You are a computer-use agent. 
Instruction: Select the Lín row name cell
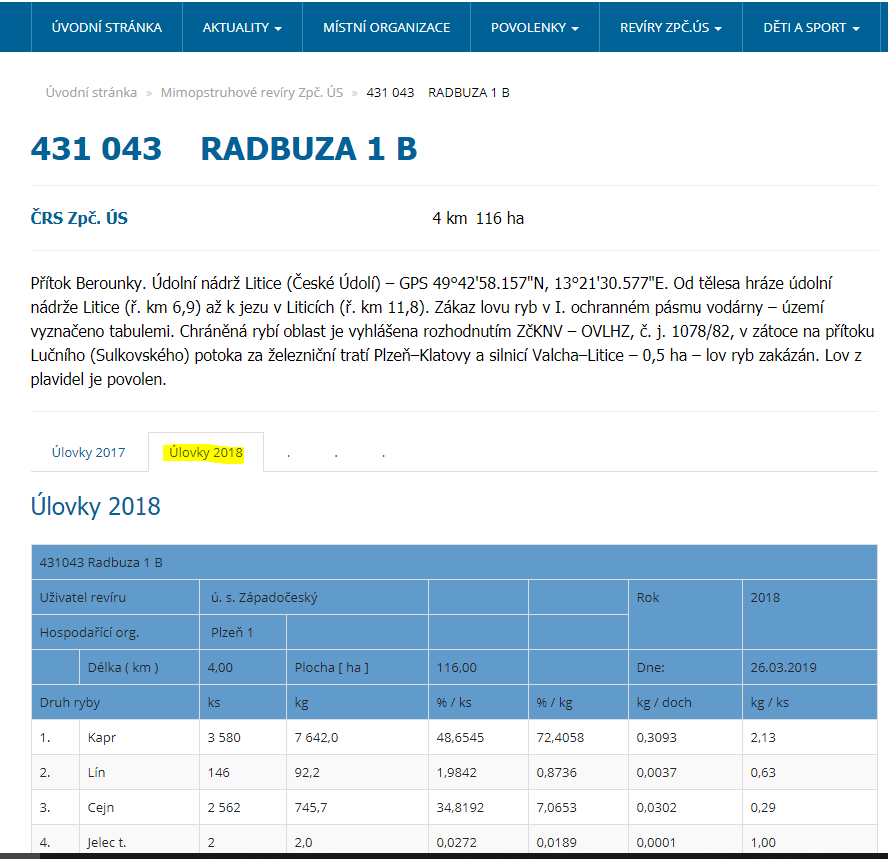[96, 772]
